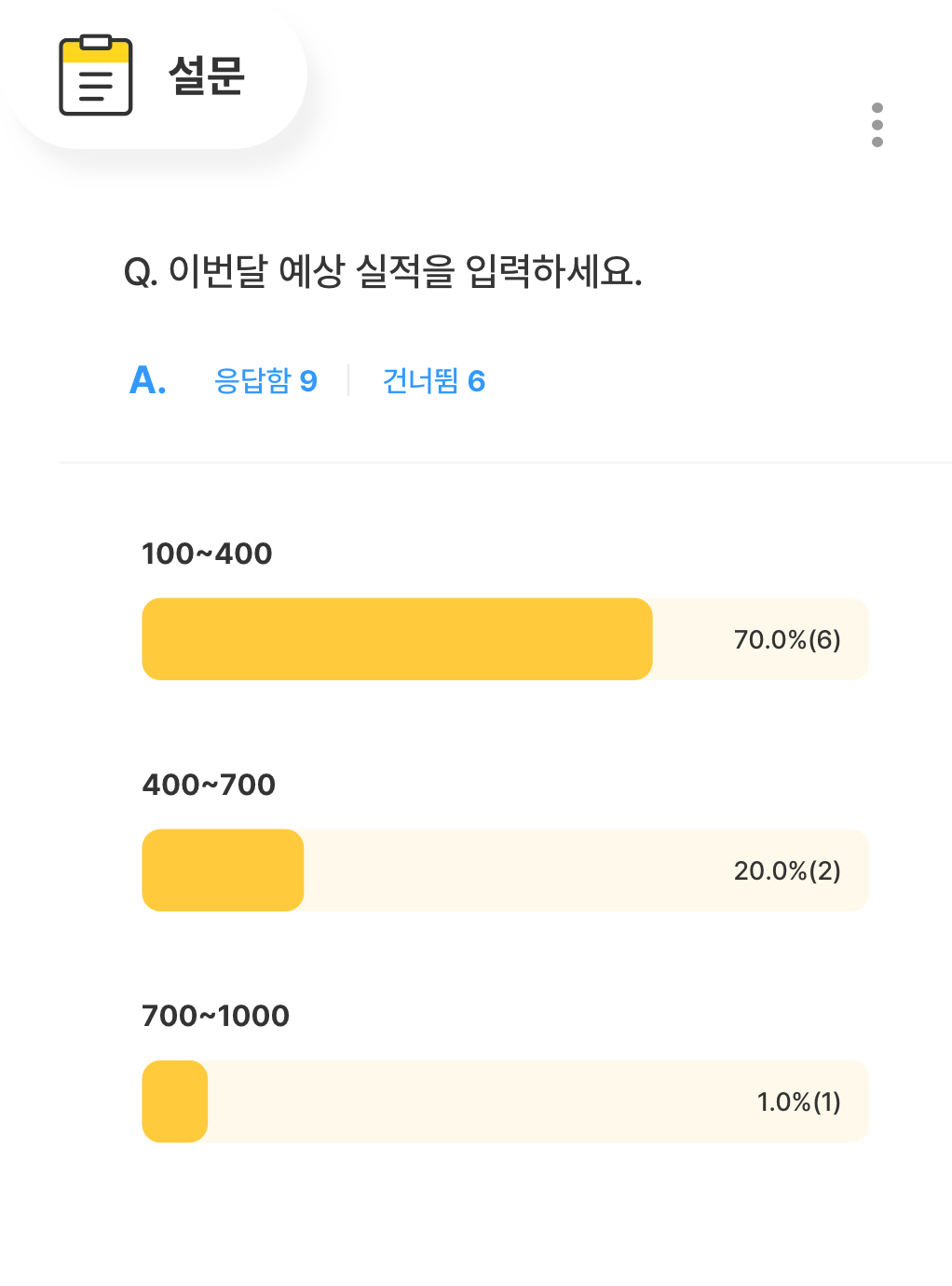This screenshot has height=1286, width=952.
Task: Select the 응답함 9 tab
Action: 265,380
